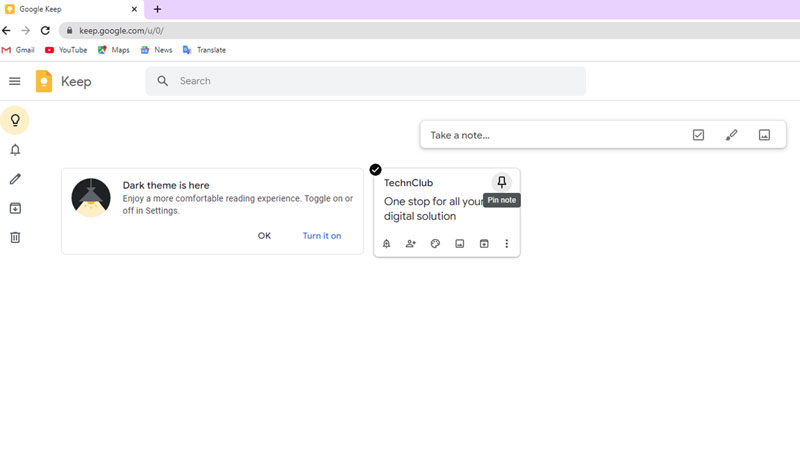Screen dimensions: 800x450
Task: Click the Search input field
Action: coord(366,81)
